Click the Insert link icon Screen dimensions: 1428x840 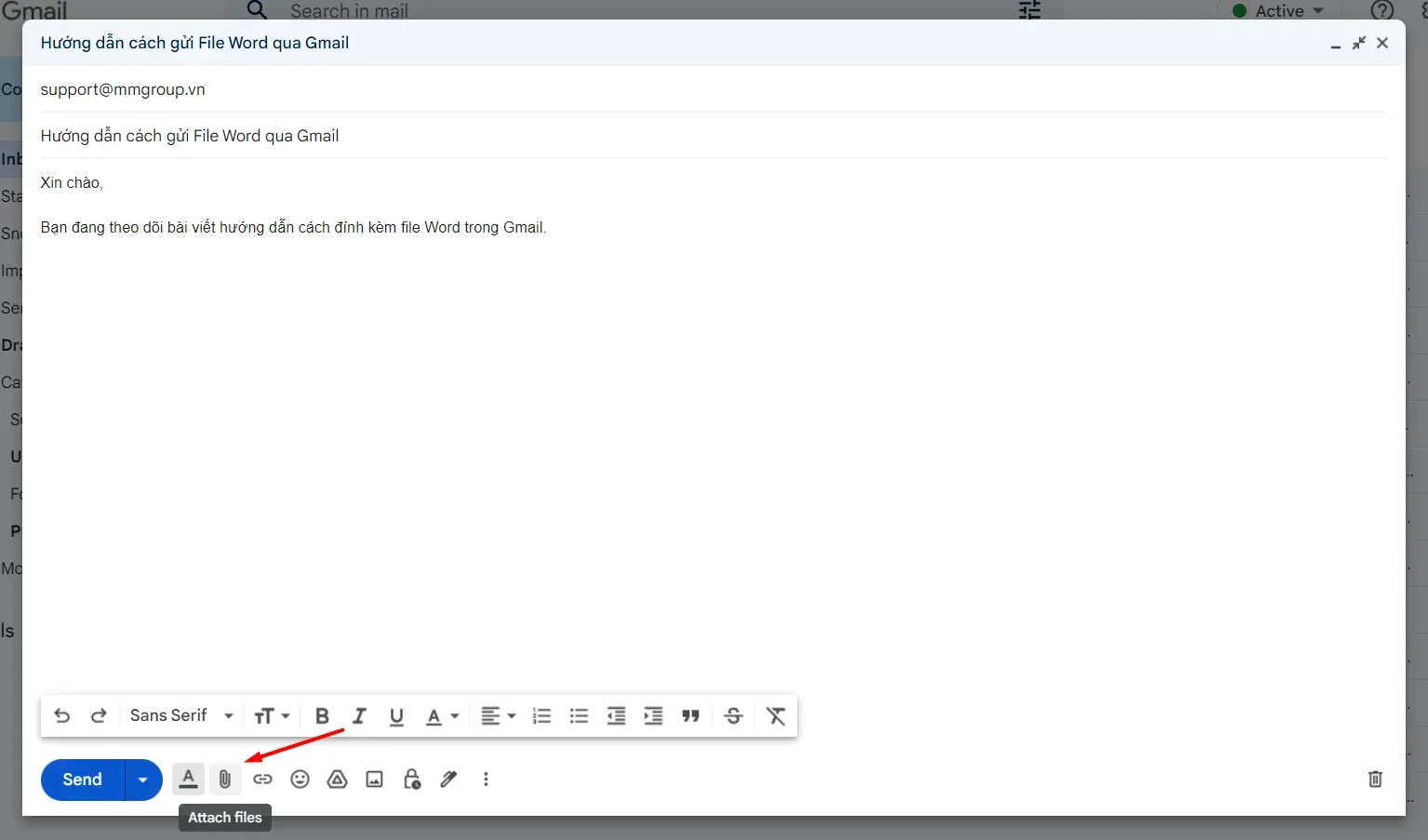[262, 779]
